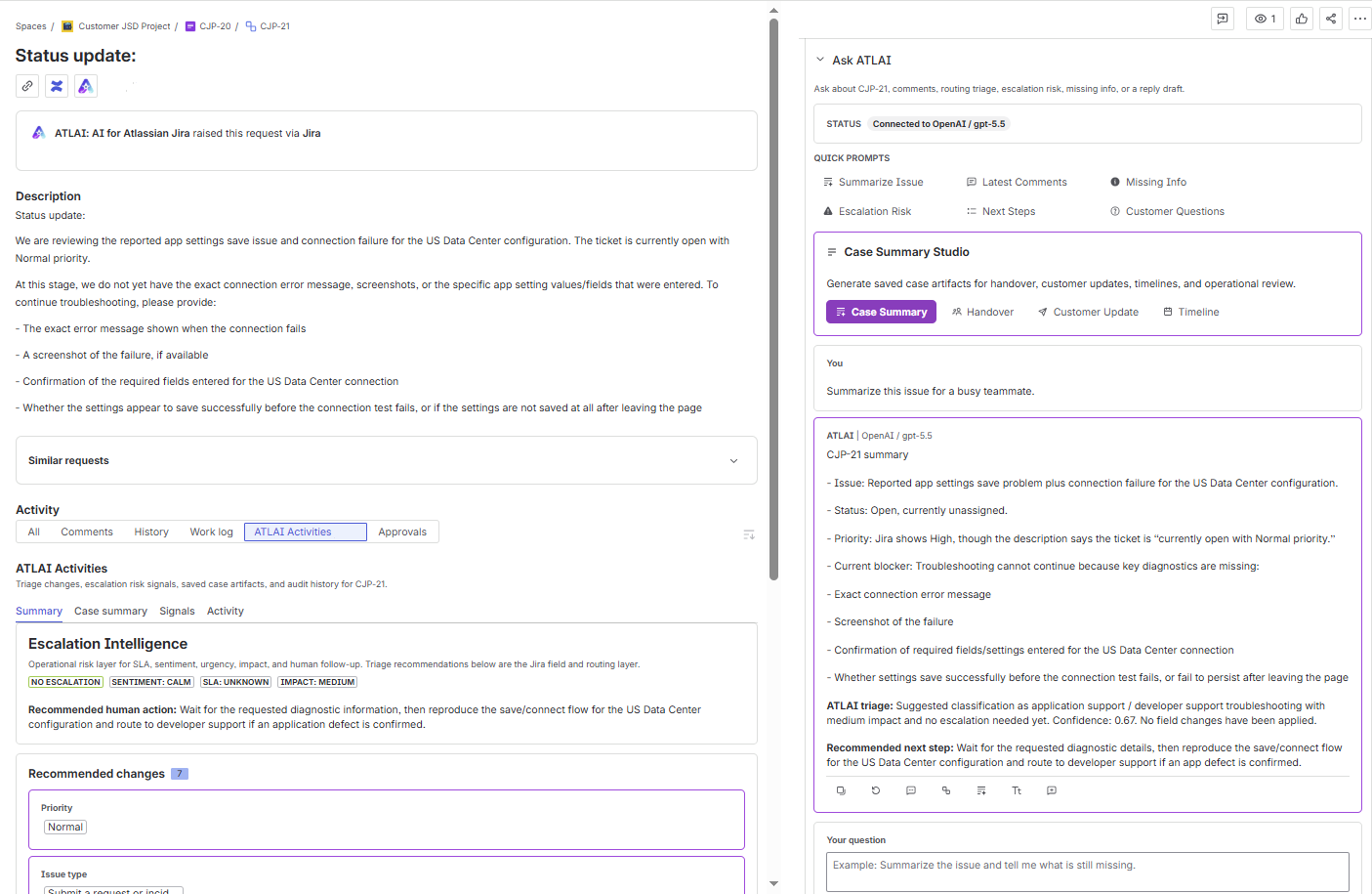Click the thumbs-up vote icon

[x=1302, y=19]
